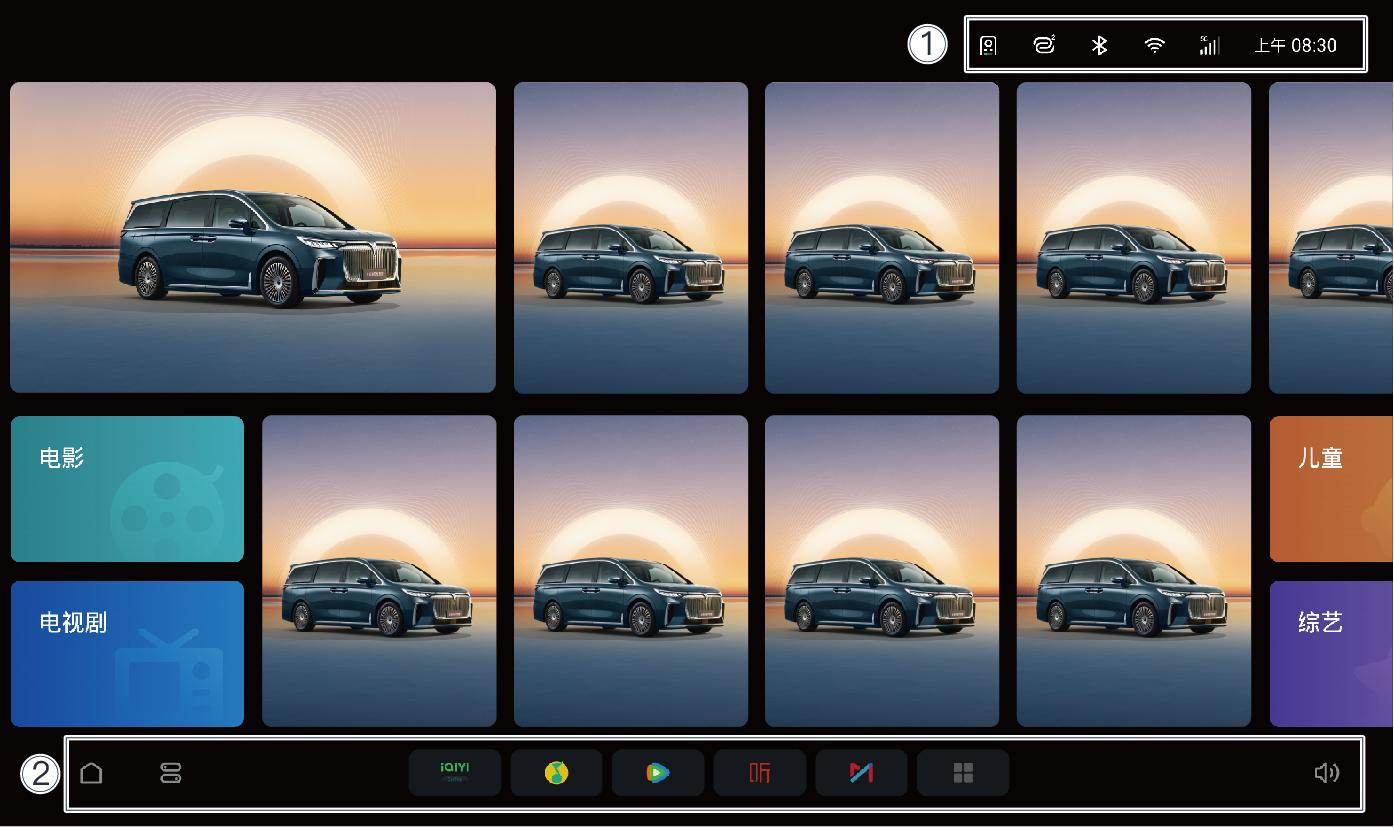This screenshot has height=828, width=1394.
Task: Open the red 听 audio app
Action: tap(760, 773)
